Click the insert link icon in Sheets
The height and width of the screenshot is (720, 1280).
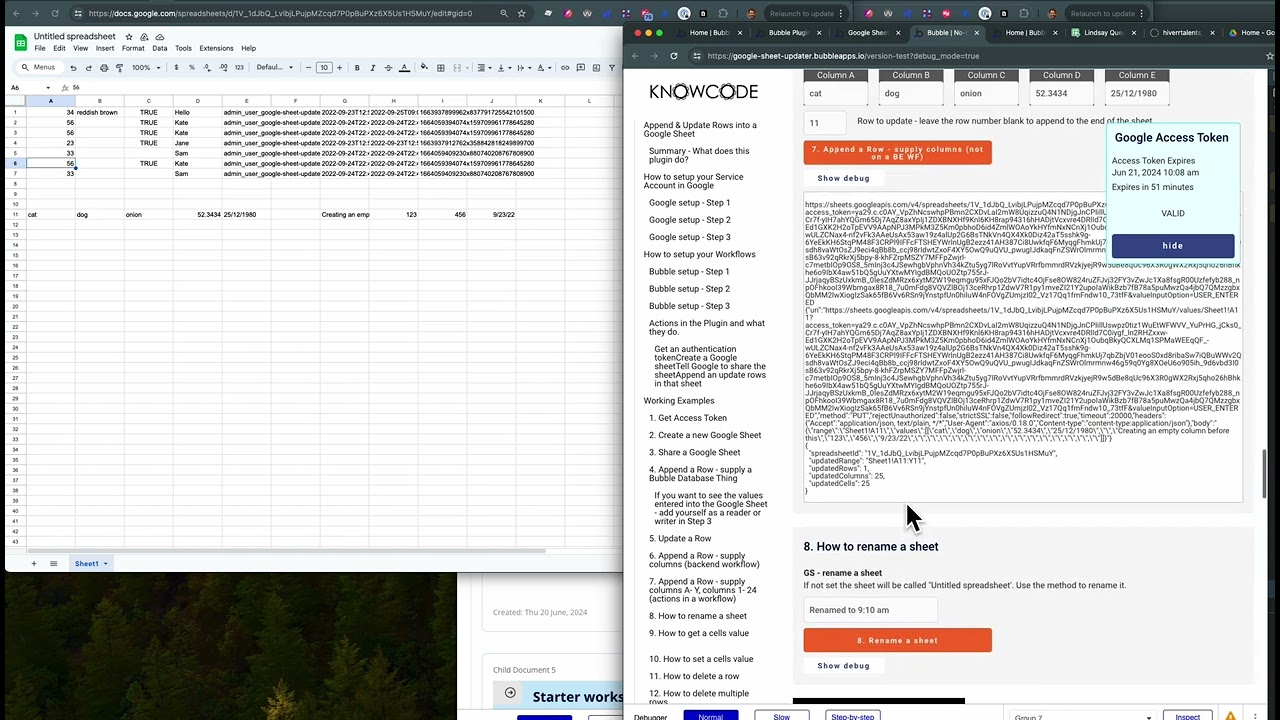[565, 68]
